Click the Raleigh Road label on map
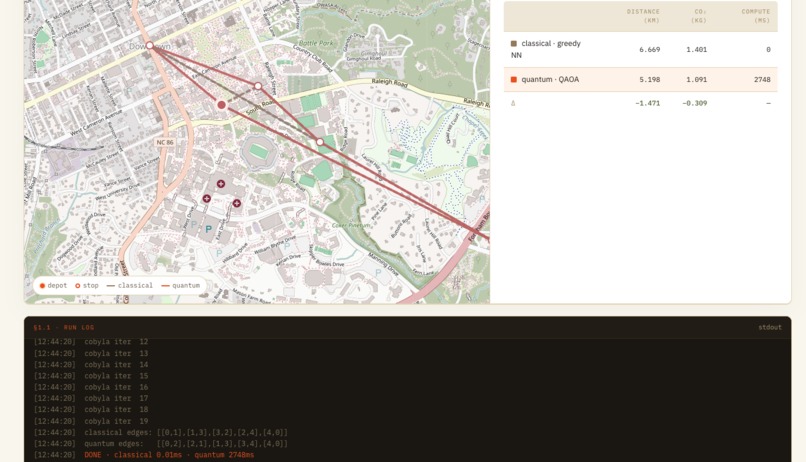The height and width of the screenshot is (462, 806). coord(389,82)
